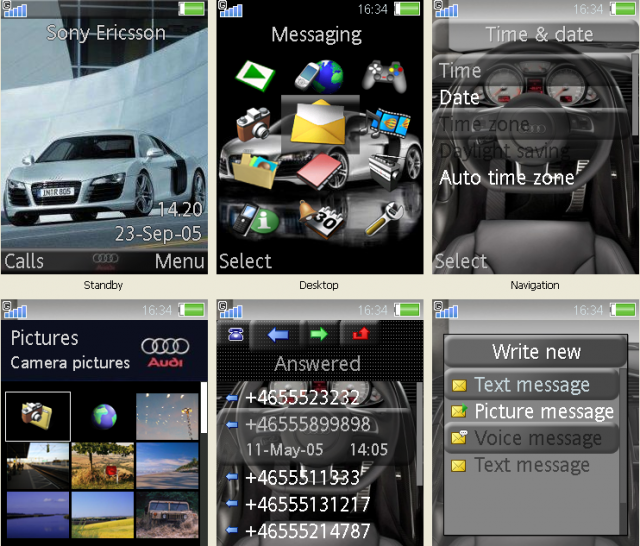Open Camera pictures folder thumbnail
640x546 pixels.
38,417
